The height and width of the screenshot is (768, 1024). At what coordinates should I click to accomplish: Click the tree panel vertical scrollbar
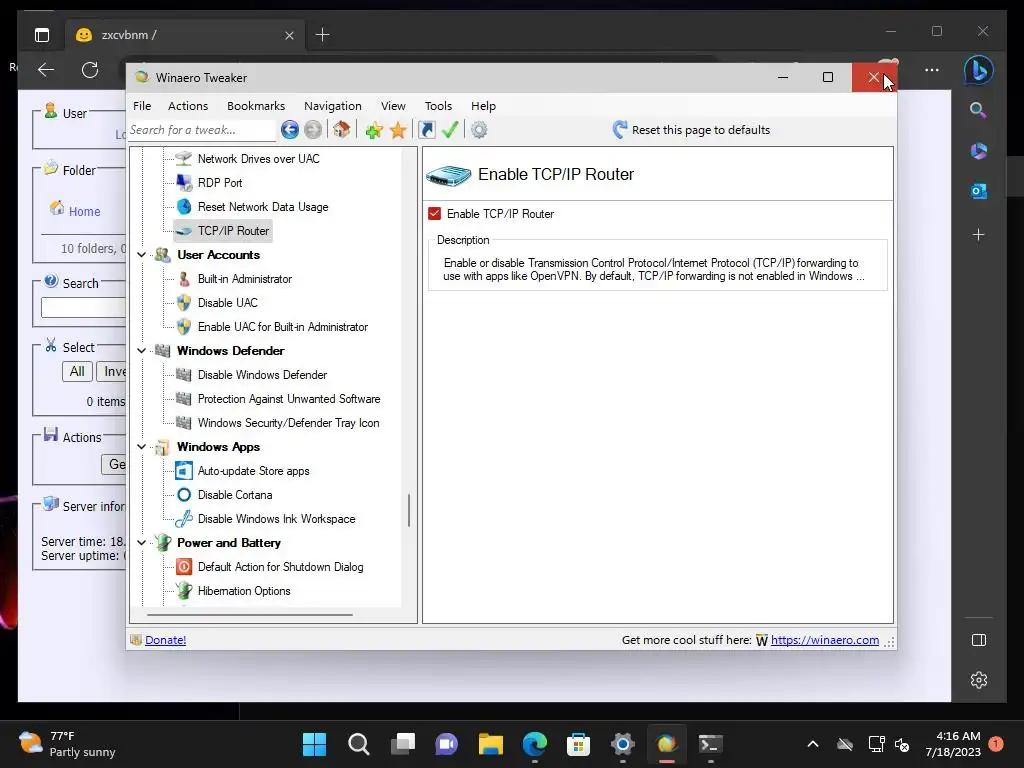pos(409,510)
